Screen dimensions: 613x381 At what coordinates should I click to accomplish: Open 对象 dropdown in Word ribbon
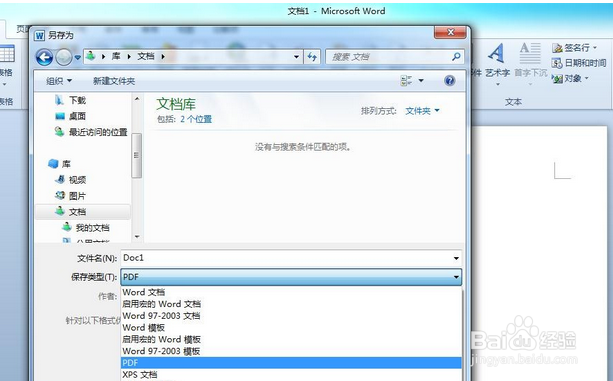570,79
